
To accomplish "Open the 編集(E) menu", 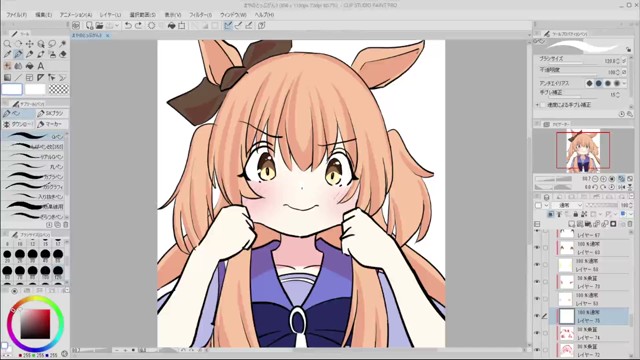I will [43, 15].
